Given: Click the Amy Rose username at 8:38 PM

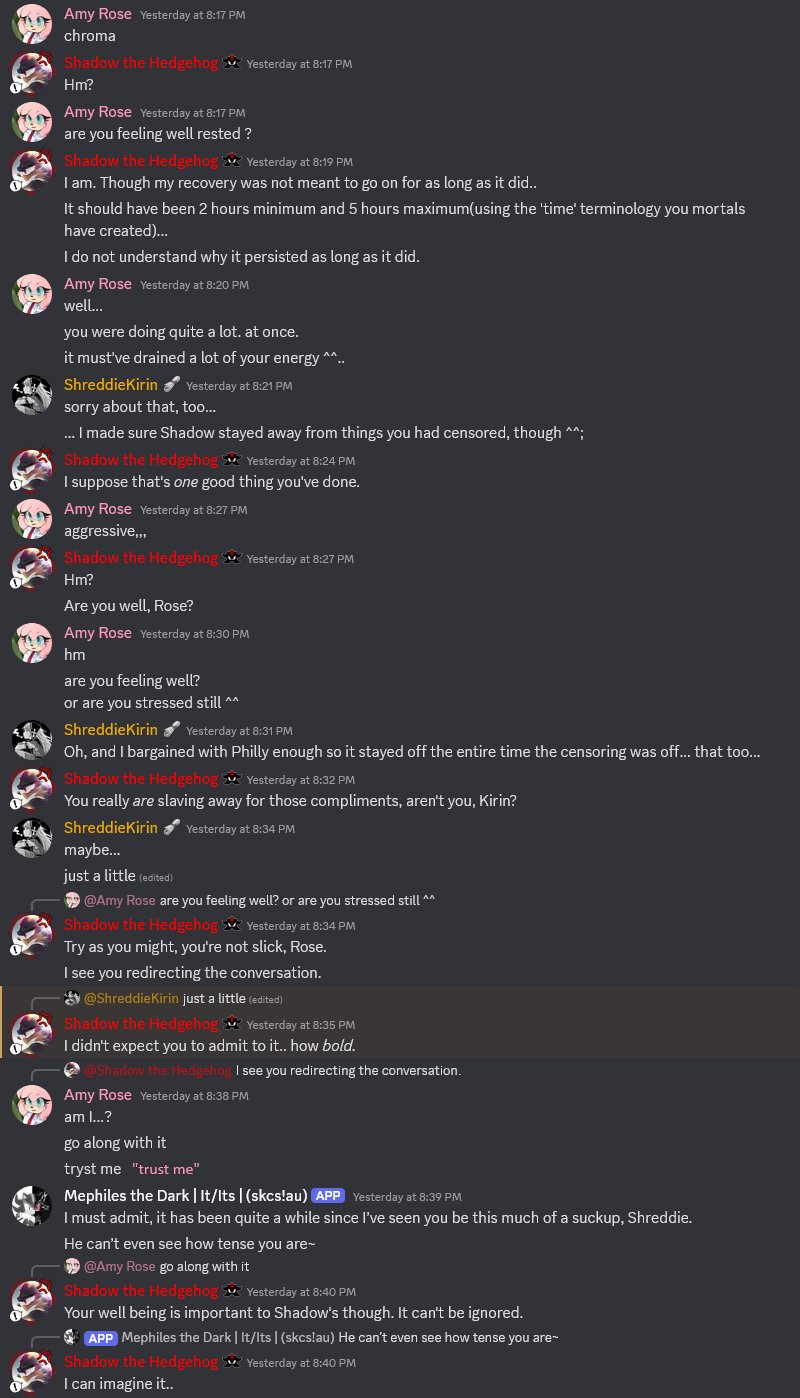Looking at the screenshot, I should tap(98, 1095).
